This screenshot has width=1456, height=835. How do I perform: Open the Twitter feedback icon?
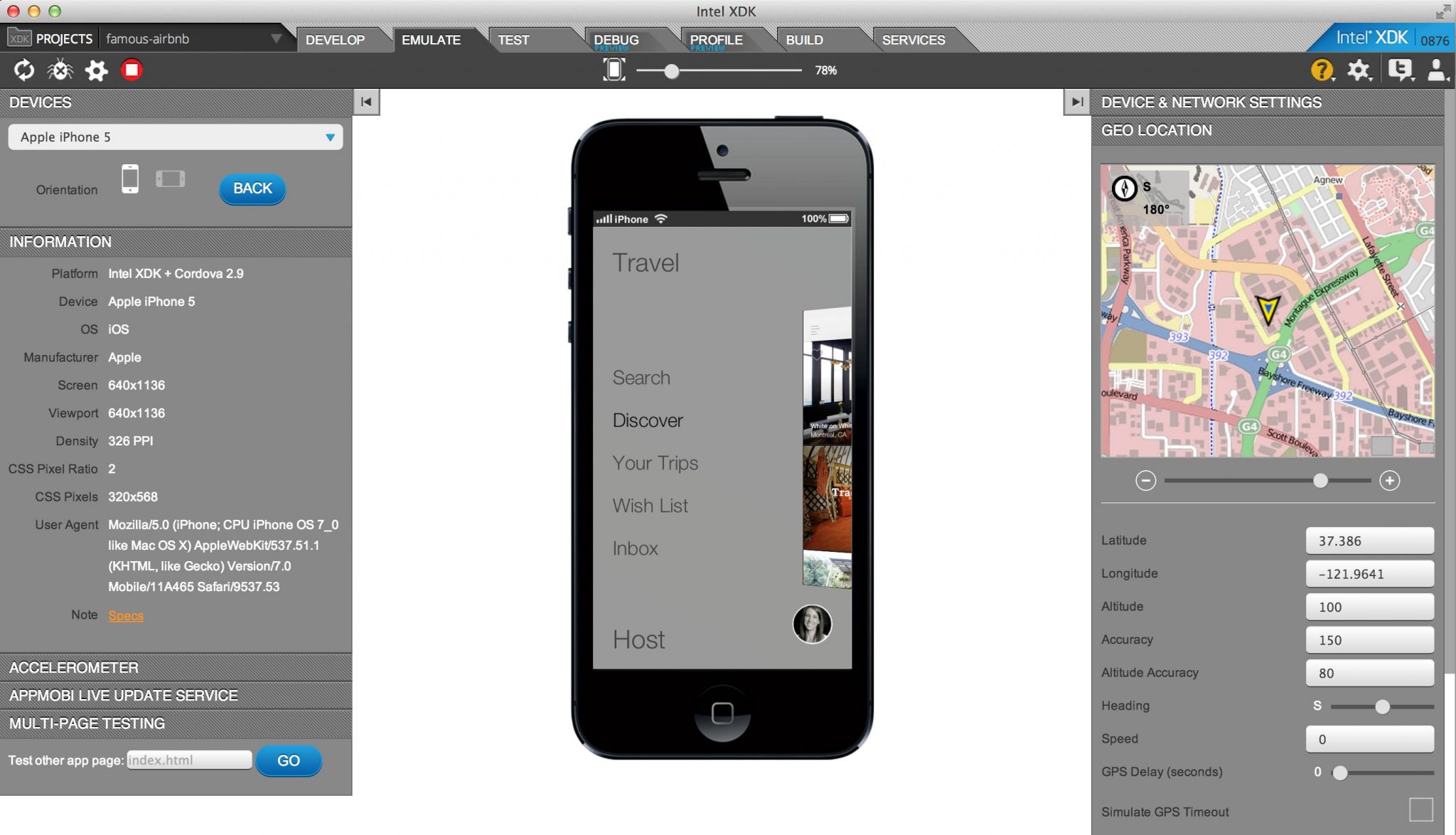pyautogui.click(x=1400, y=70)
